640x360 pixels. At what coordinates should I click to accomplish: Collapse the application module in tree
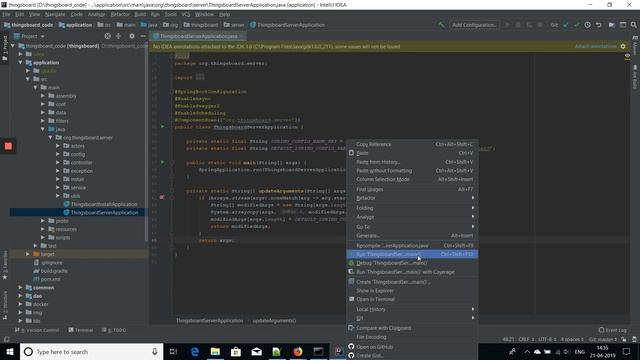(x=20, y=63)
